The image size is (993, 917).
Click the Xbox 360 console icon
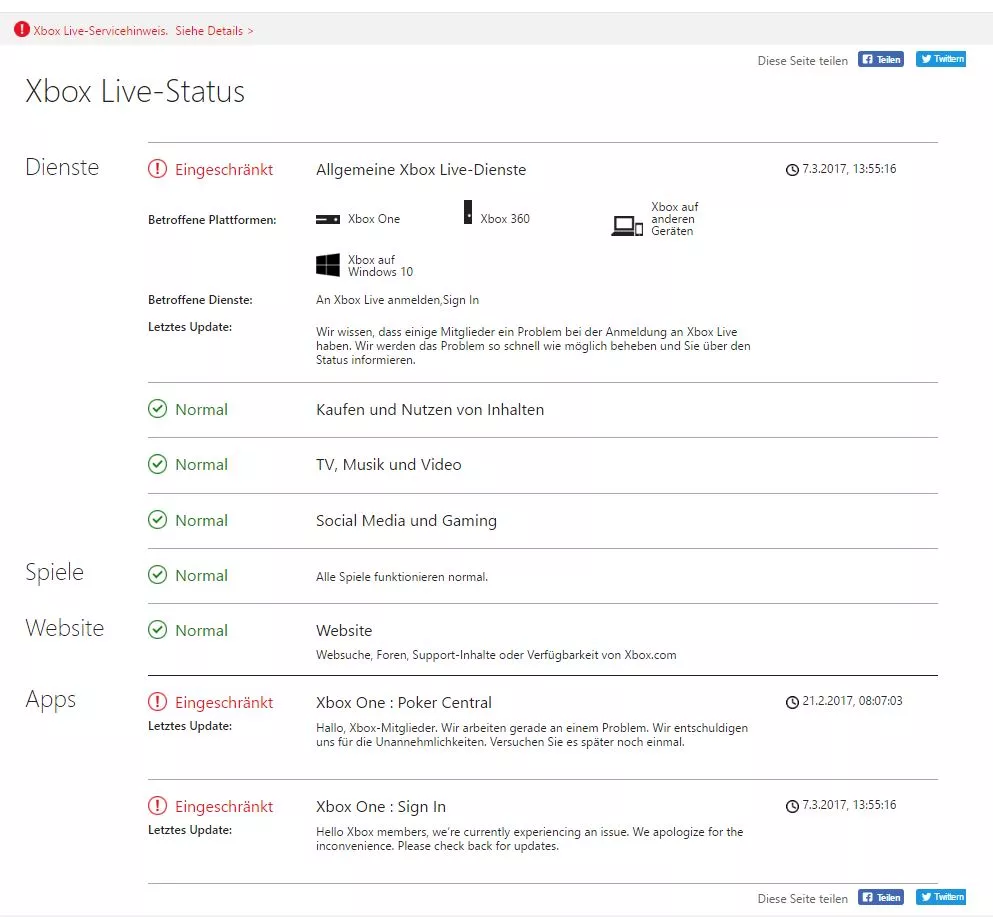pos(468,212)
